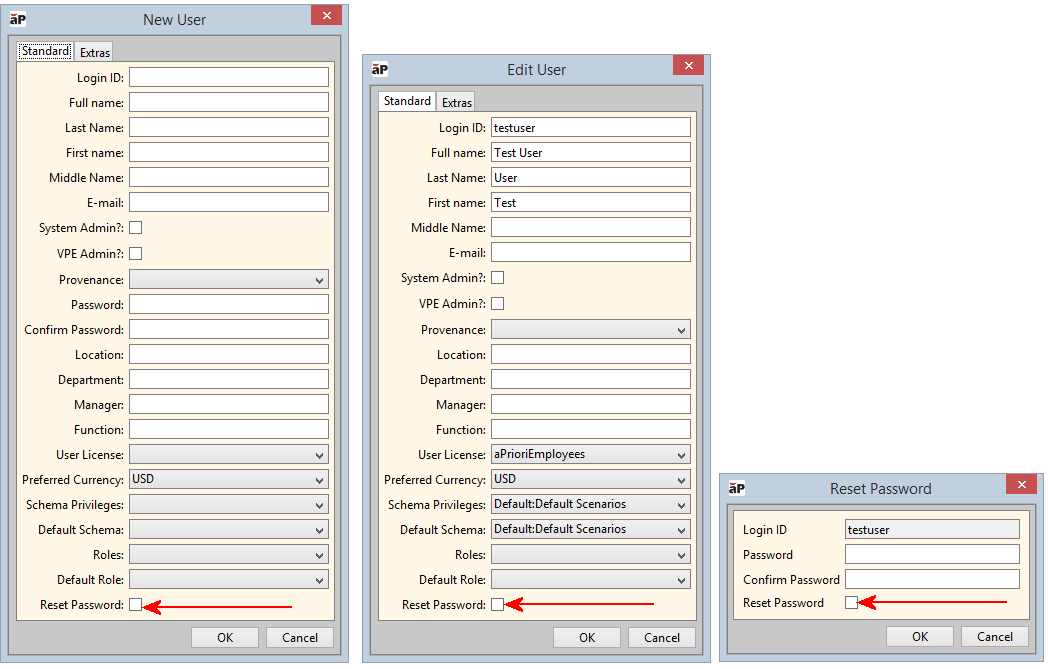The height and width of the screenshot is (669, 1048).
Task: Click Cancel in the Edit User dialog
Action: point(662,637)
